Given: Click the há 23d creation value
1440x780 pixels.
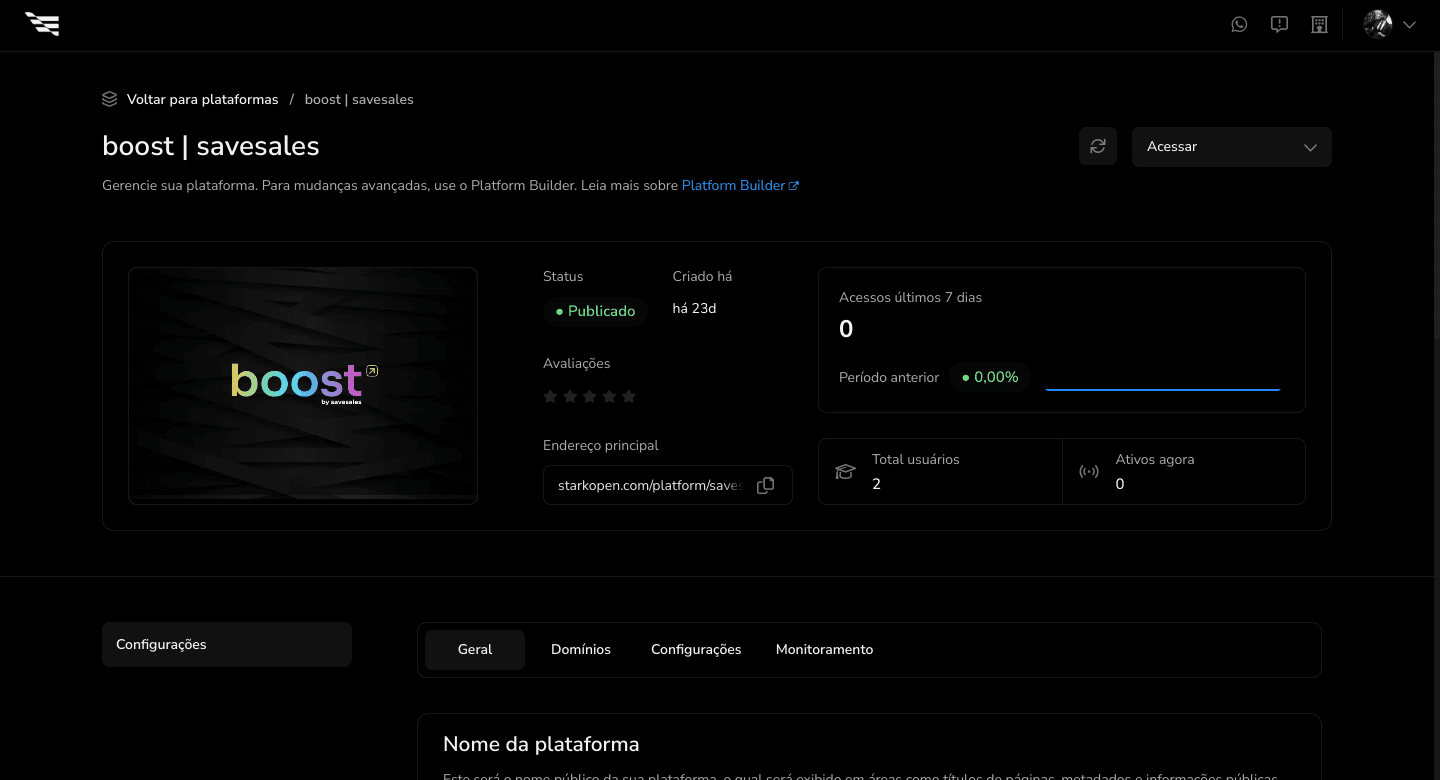Looking at the screenshot, I should 694,308.
